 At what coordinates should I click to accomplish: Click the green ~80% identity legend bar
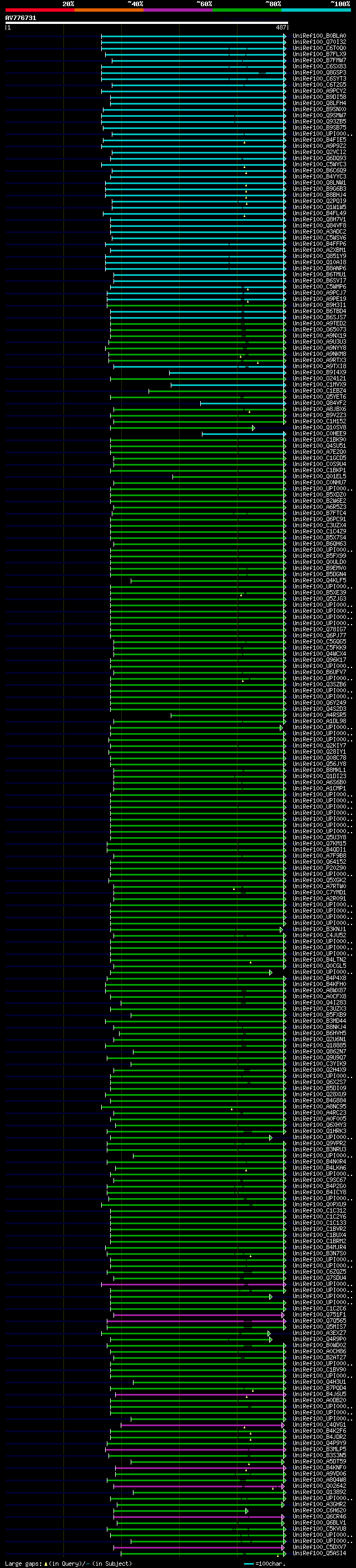(x=247, y=10)
